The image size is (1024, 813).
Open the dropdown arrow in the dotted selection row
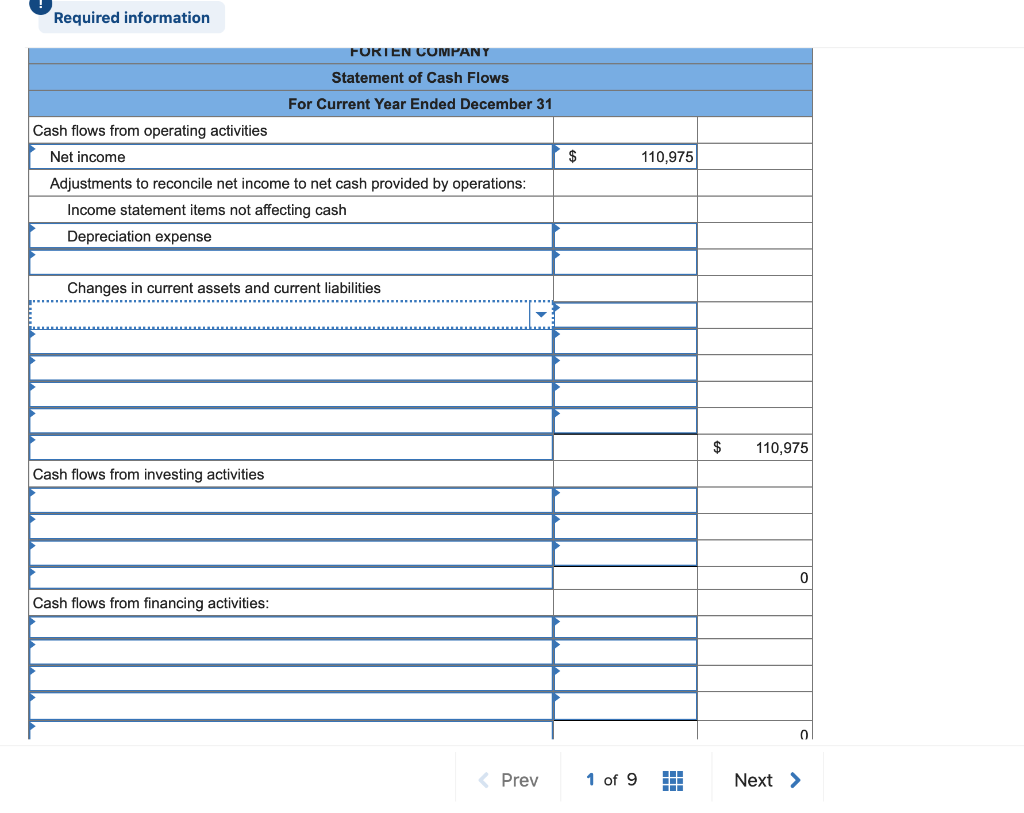click(541, 315)
